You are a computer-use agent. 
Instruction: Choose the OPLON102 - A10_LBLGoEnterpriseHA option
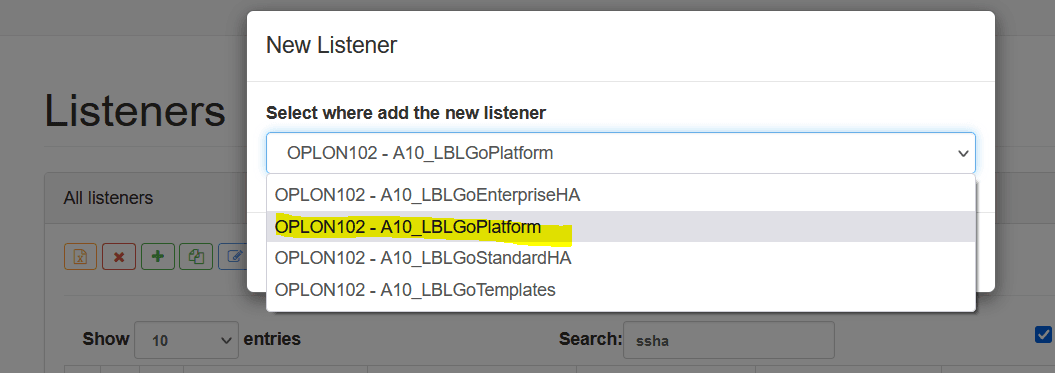[x=620, y=195]
